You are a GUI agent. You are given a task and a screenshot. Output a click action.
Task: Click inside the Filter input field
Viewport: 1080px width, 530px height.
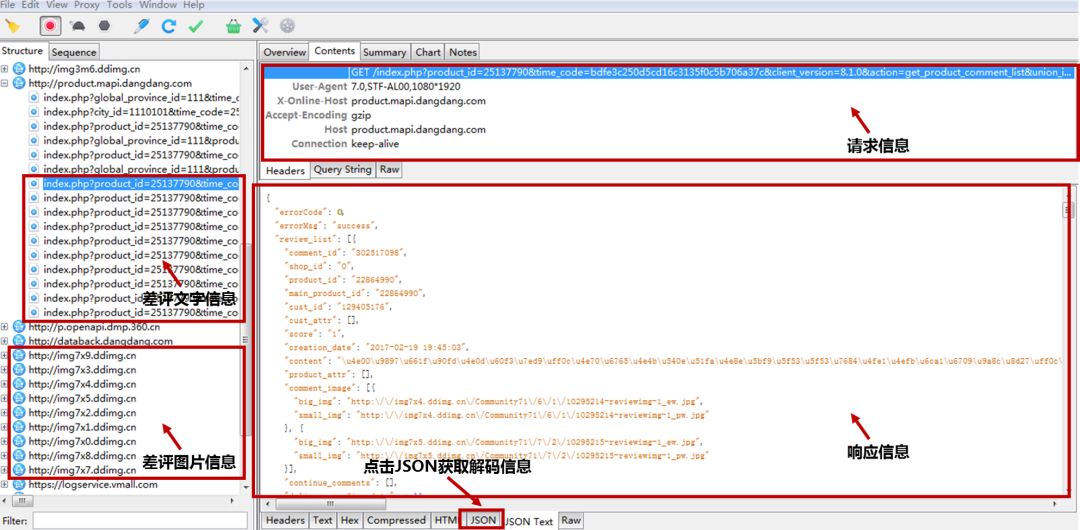point(140,521)
